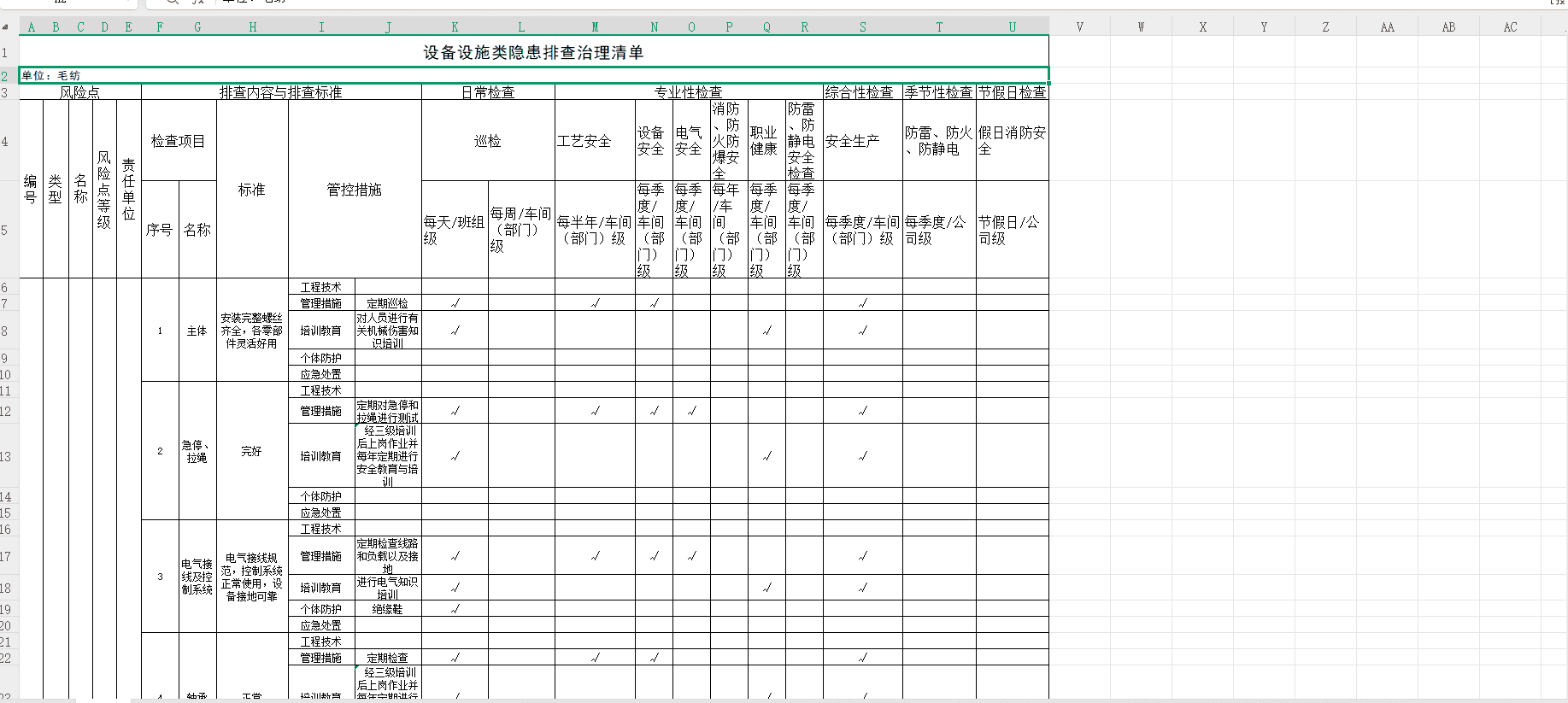Image resolution: width=1568 pixels, height=703 pixels.
Task: Click the 风险点 header cell
Action: tap(79, 92)
